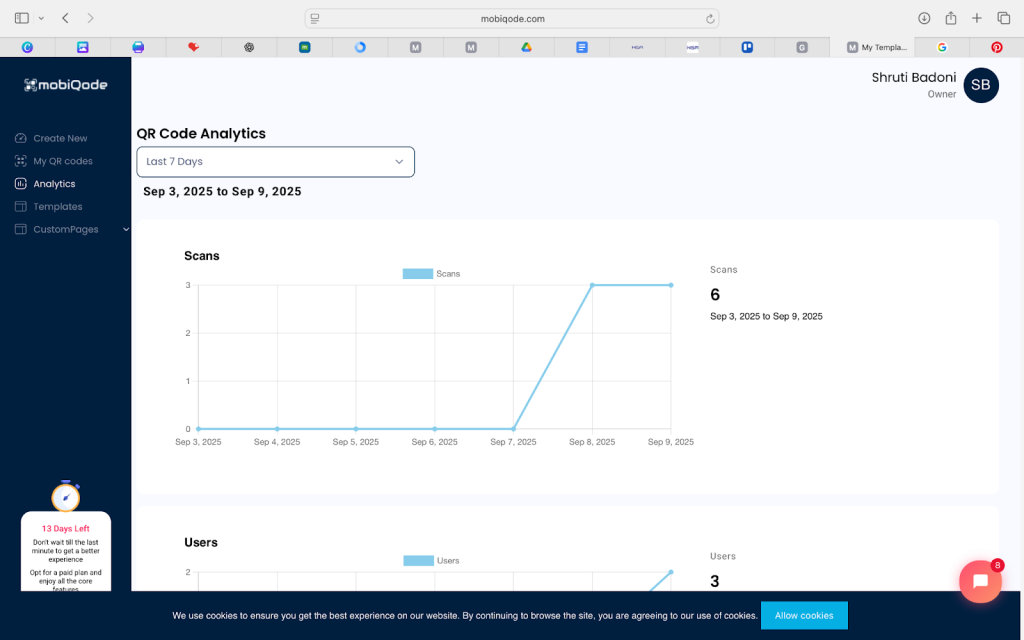The height and width of the screenshot is (640, 1024).
Task: Click the mobiQode logo
Action: (x=66, y=85)
